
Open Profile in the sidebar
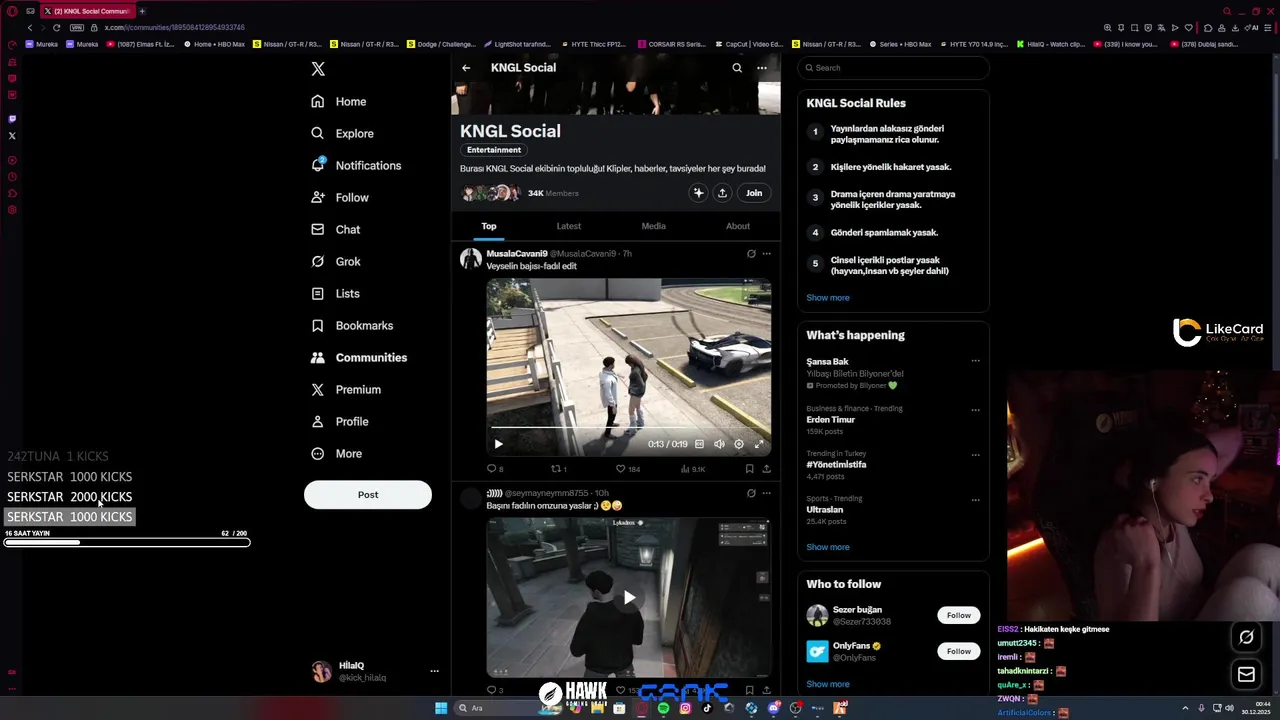click(x=340, y=421)
